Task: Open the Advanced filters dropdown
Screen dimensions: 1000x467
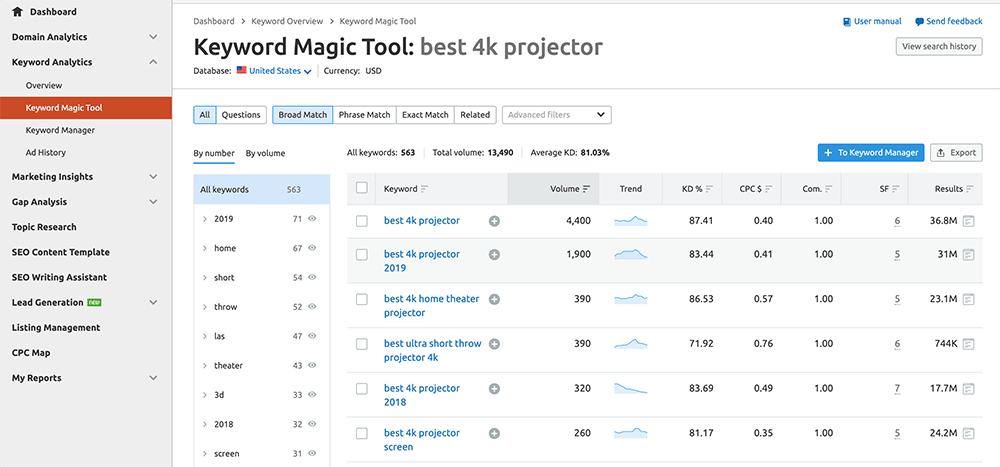Action: pyautogui.click(x=556, y=115)
